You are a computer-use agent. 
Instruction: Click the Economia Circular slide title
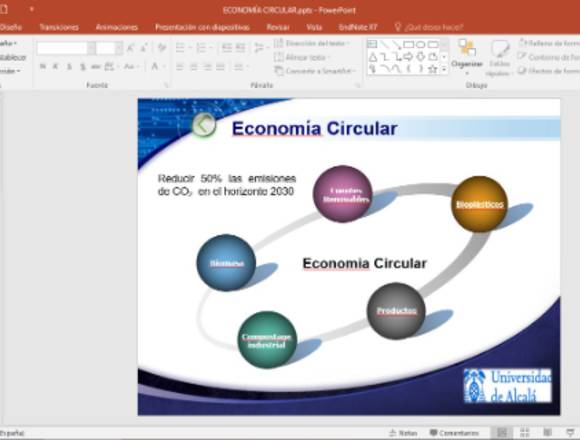click(314, 128)
